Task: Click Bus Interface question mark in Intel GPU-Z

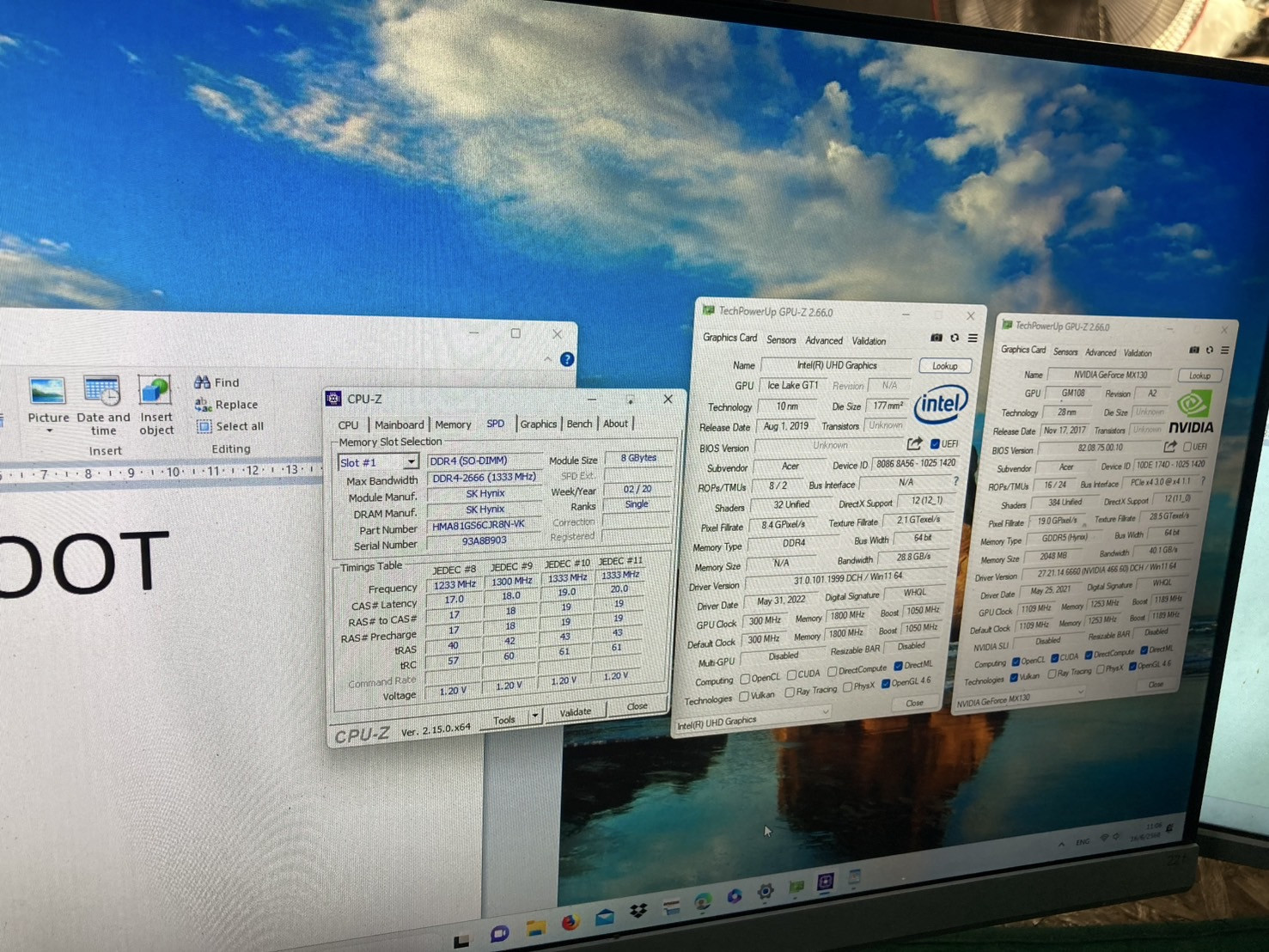Action: tap(955, 483)
